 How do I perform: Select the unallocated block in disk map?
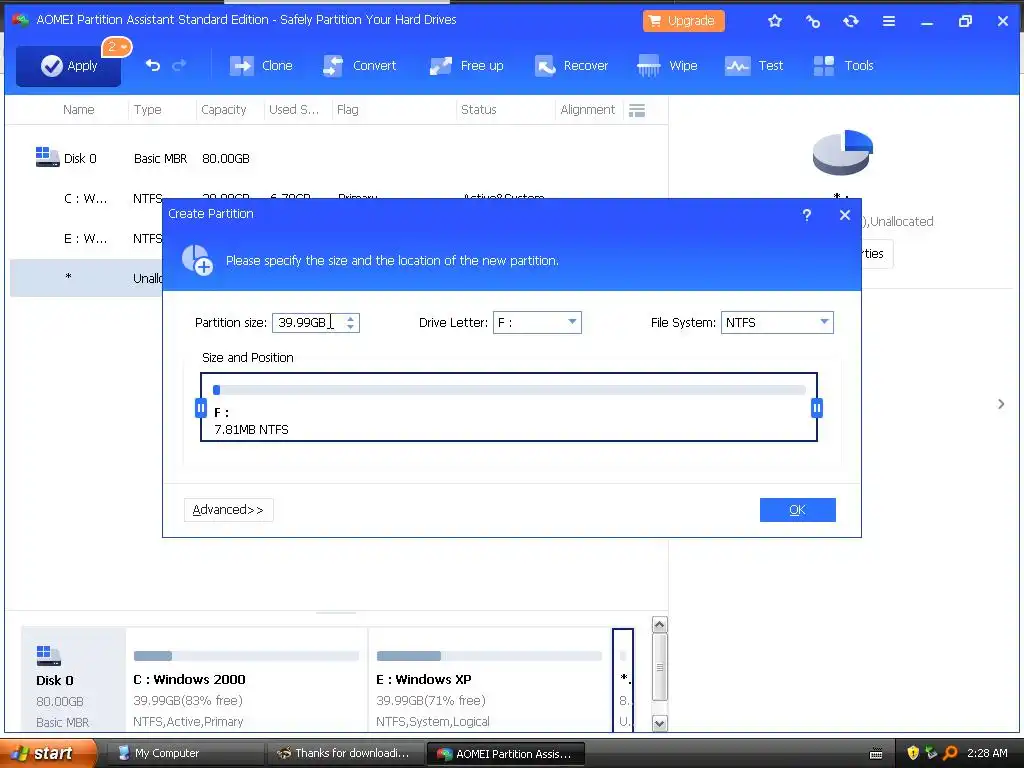623,680
